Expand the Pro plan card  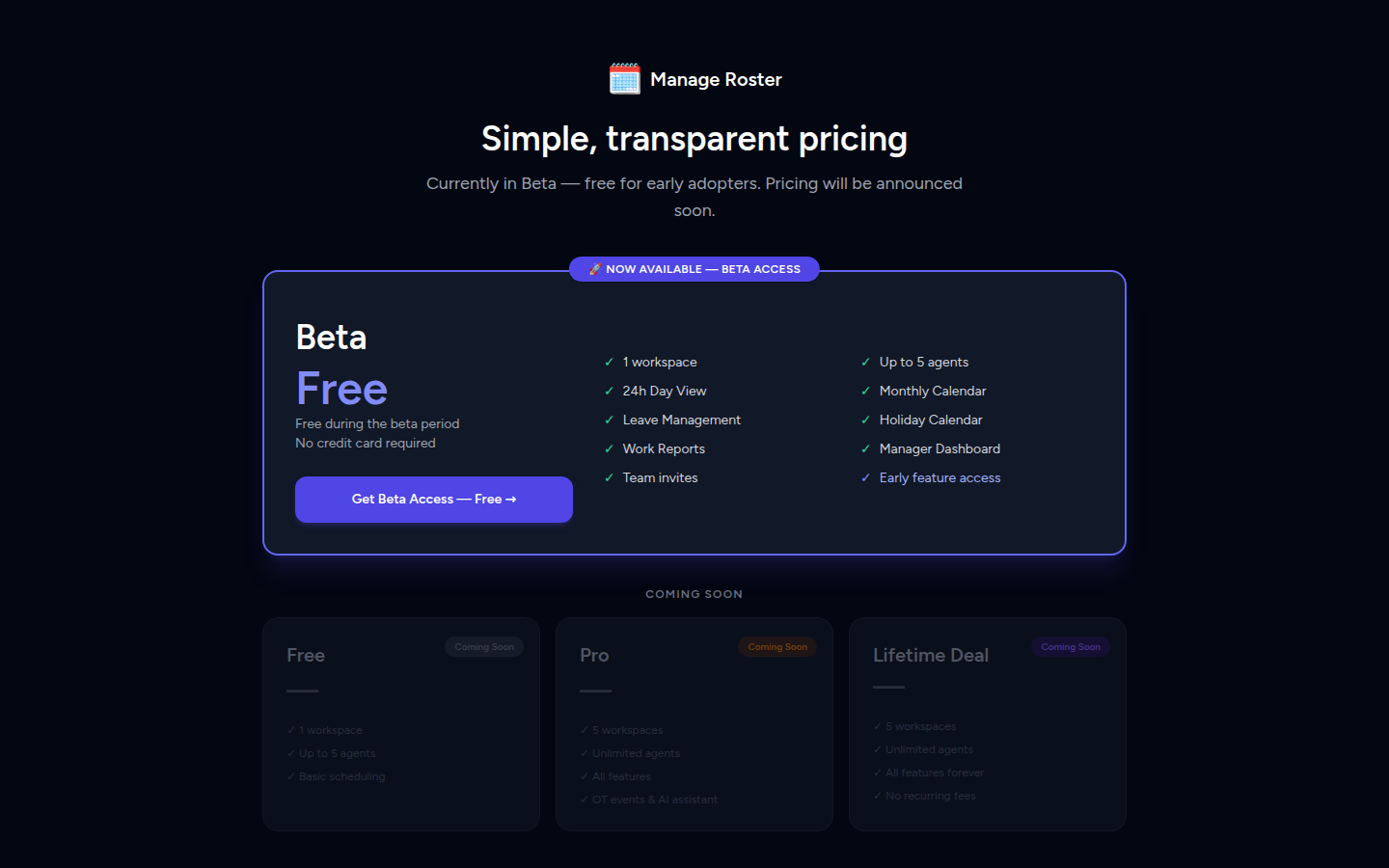point(694,723)
